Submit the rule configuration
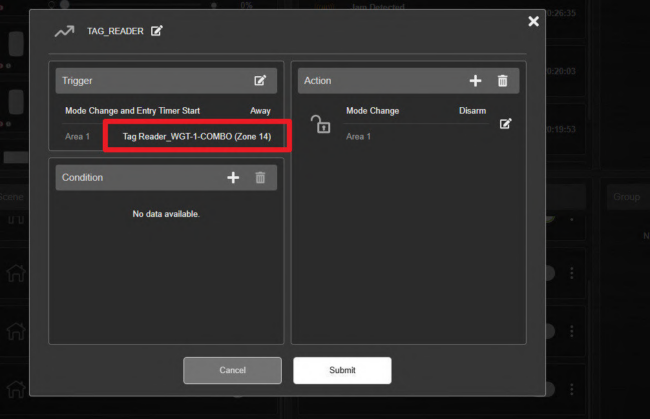The image size is (650, 419). (x=342, y=370)
